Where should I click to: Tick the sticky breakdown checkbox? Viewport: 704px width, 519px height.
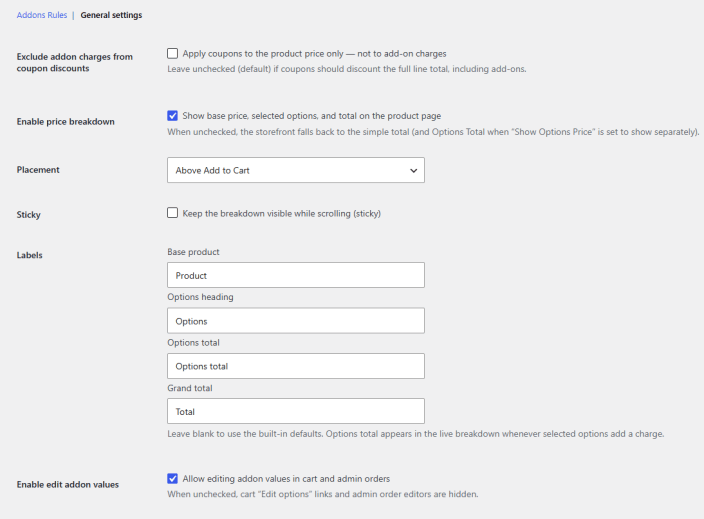(x=172, y=213)
